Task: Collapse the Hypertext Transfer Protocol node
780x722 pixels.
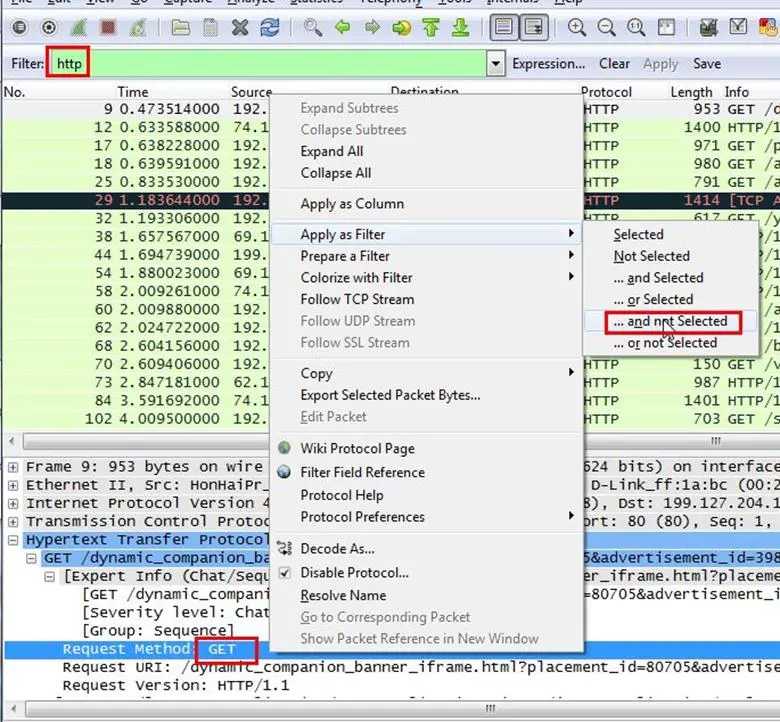Action: point(12,540)
